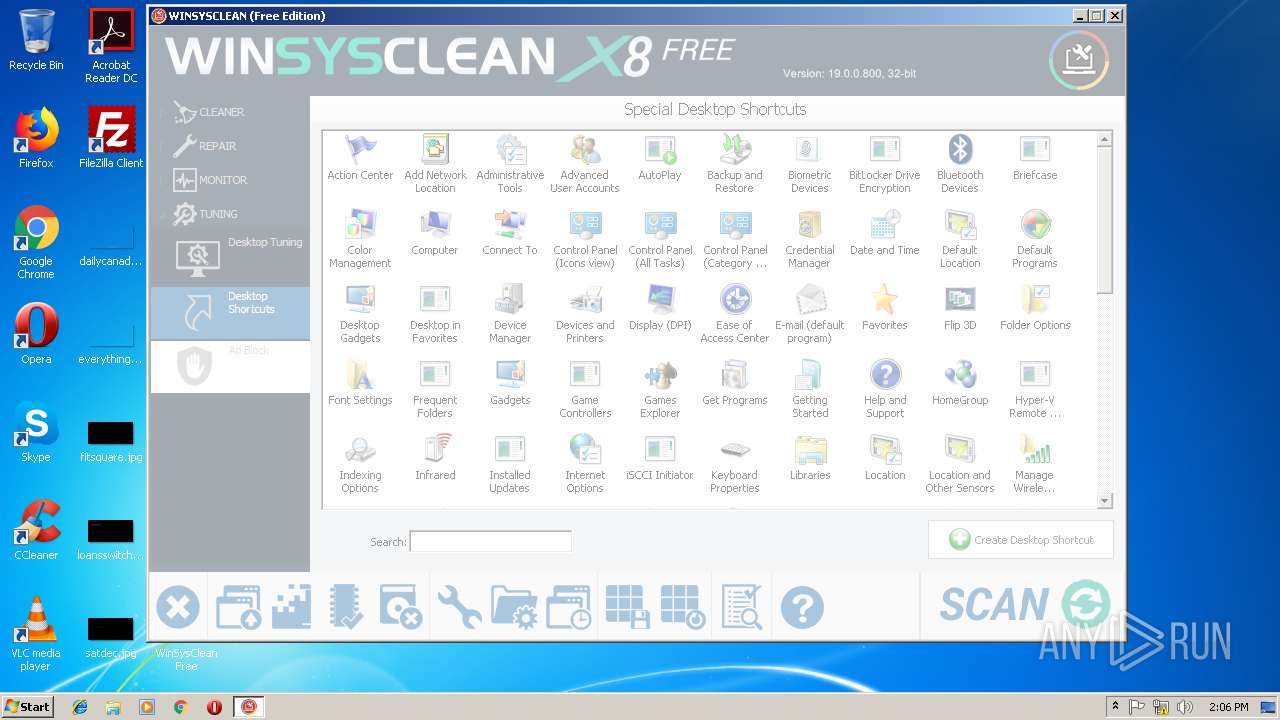Pick the HomeGroup shortcut icon
Screen dimensions: 1280x720
pyautogui.click(x=960, y=375)
